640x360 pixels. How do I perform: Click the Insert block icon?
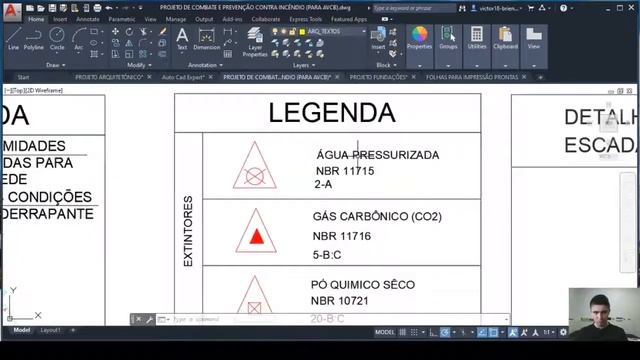pyautogui.click(x=378, y=38)
